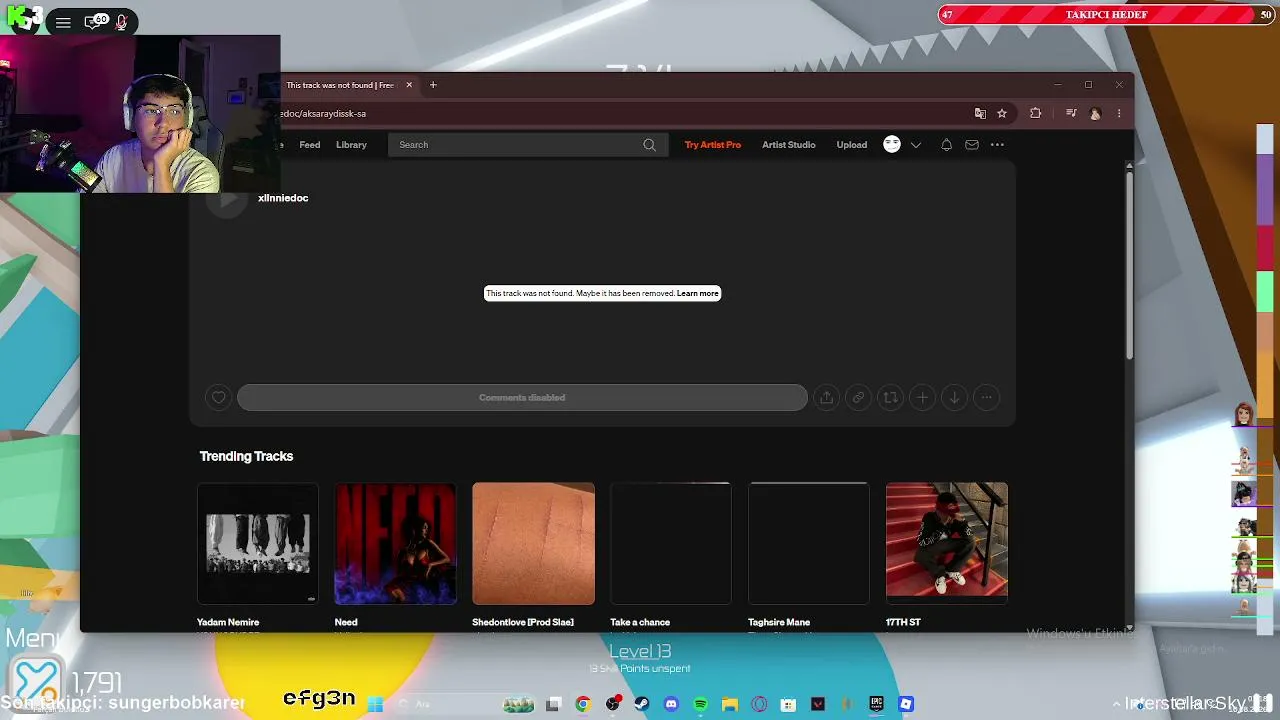The width and height of the screenshot is (1280, 720).
Task: Open a new browser tab
Action: point(433,85)
